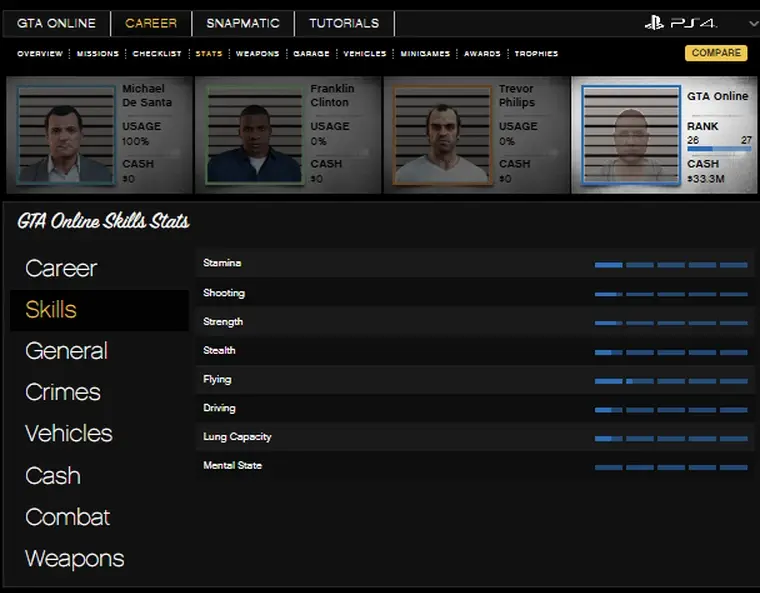Open the Tutorials tab

pyautogui.click(x=344, y=23)
